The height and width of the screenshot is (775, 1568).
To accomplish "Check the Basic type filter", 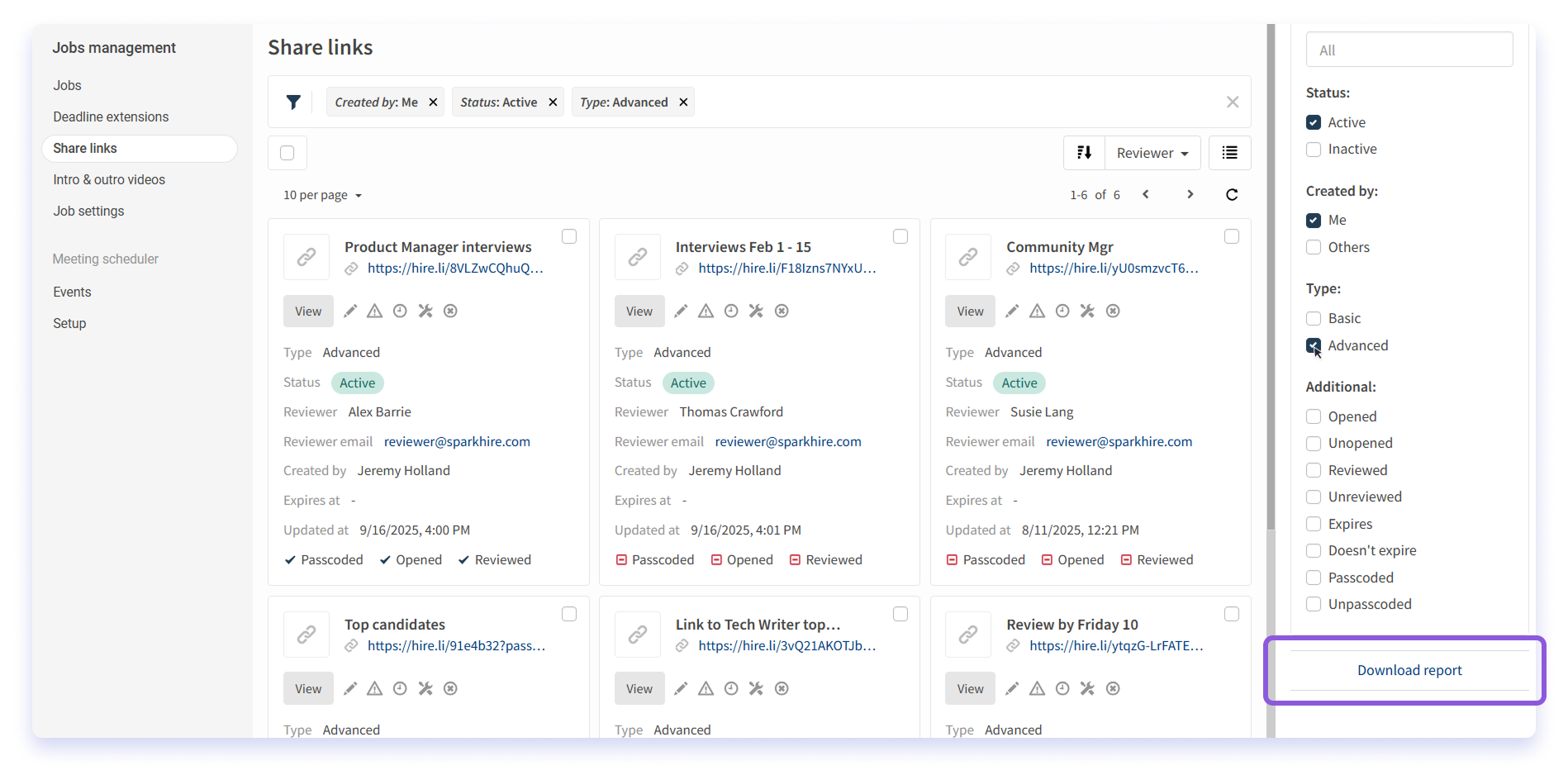I will [1314, 318].
